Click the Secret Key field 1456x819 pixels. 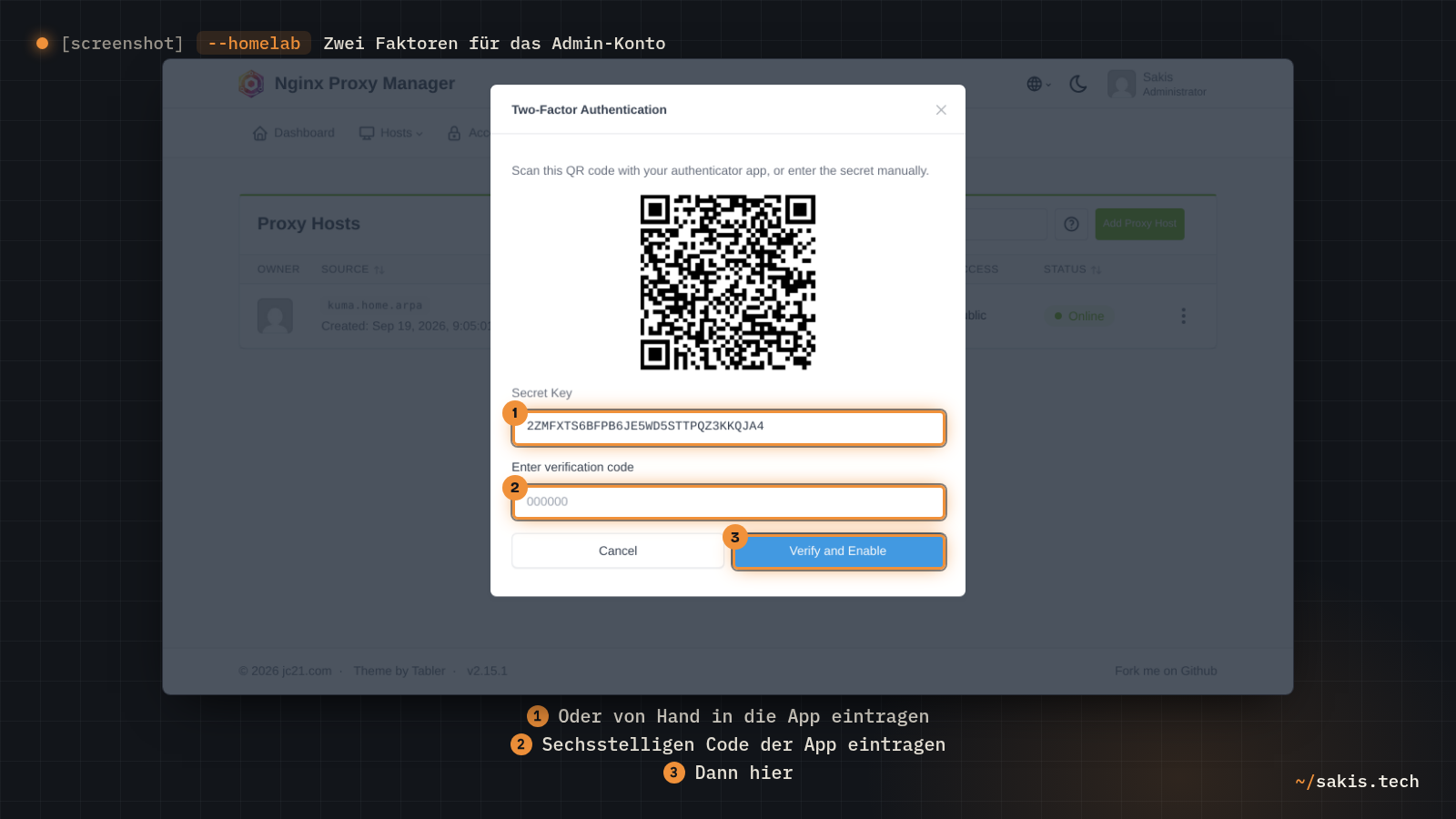pos(729,427)
